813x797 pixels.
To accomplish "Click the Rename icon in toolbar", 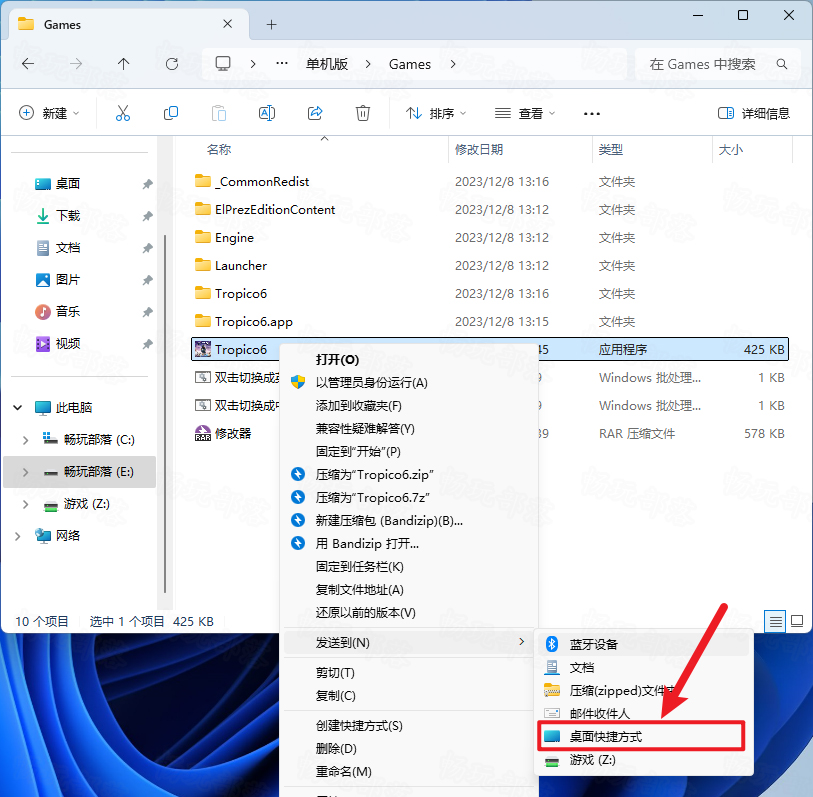I will coord(267,113).
